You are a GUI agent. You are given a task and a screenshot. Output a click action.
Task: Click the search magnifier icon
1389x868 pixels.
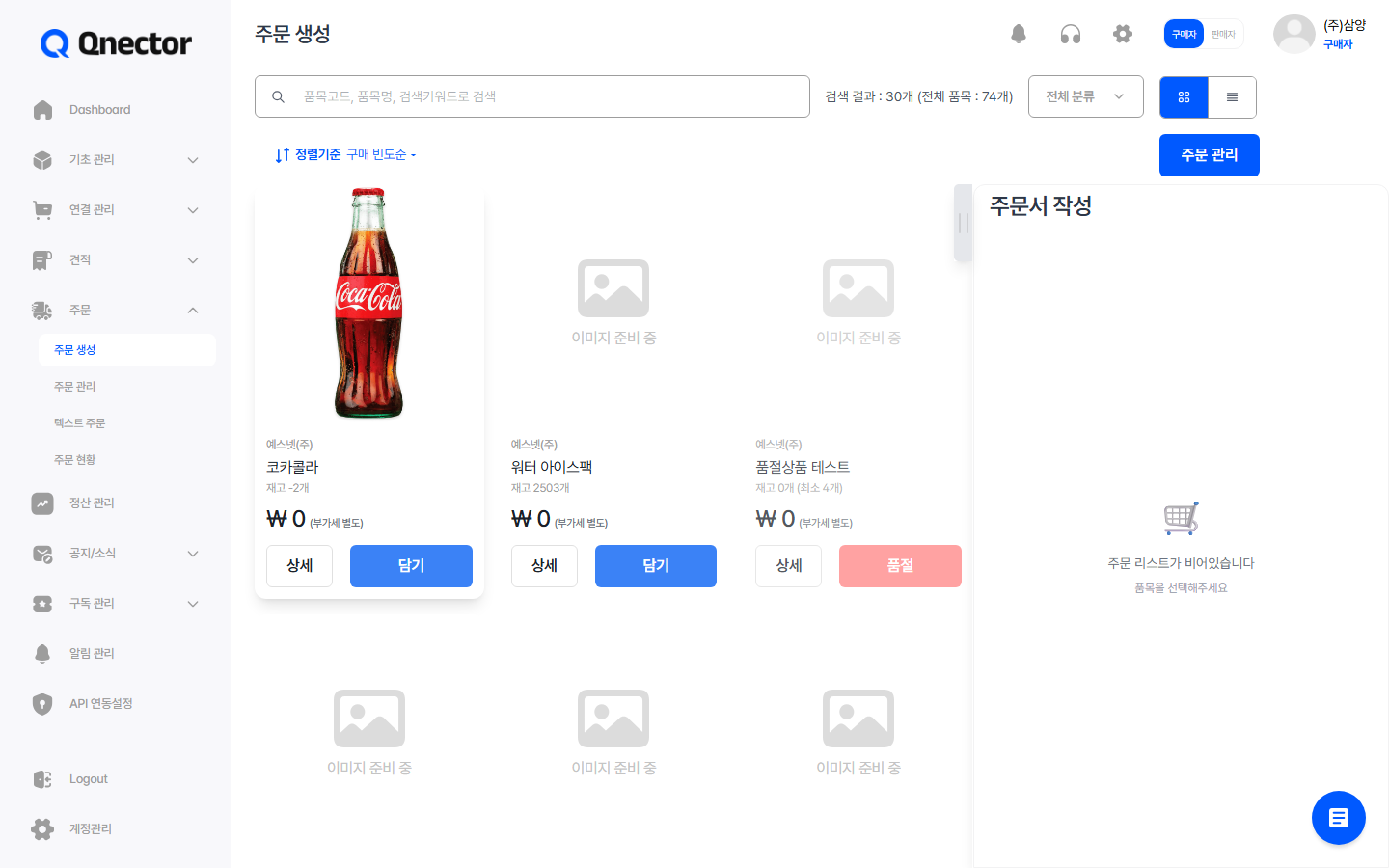click(x=278, y=96)
